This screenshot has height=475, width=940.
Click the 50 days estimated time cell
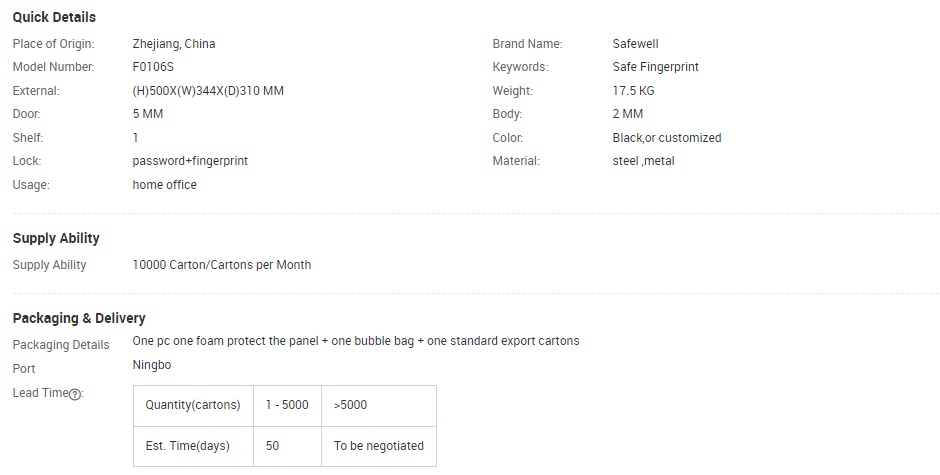[x=287, y=446]
